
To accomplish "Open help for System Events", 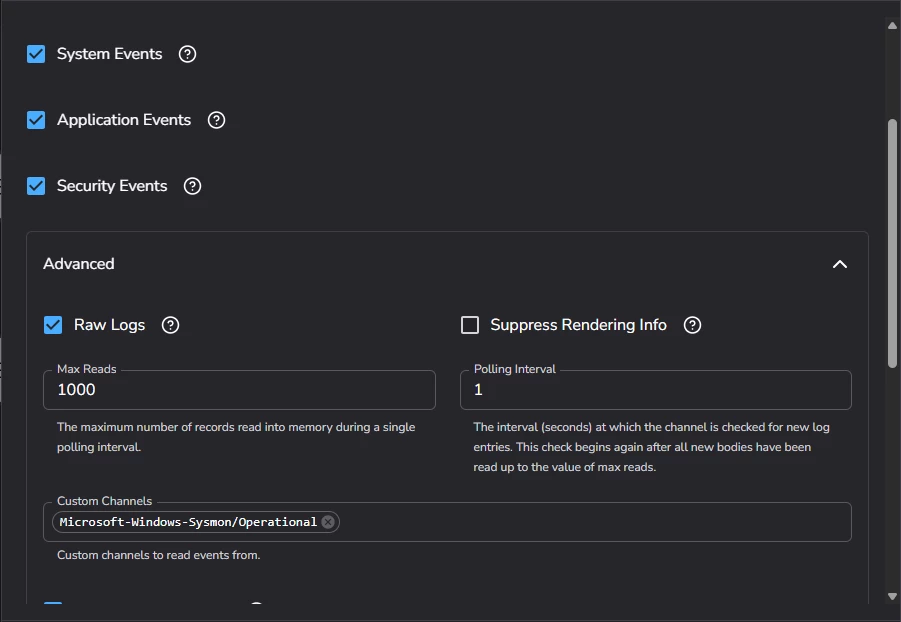I will pyautogui.click(x=187, y=54).
